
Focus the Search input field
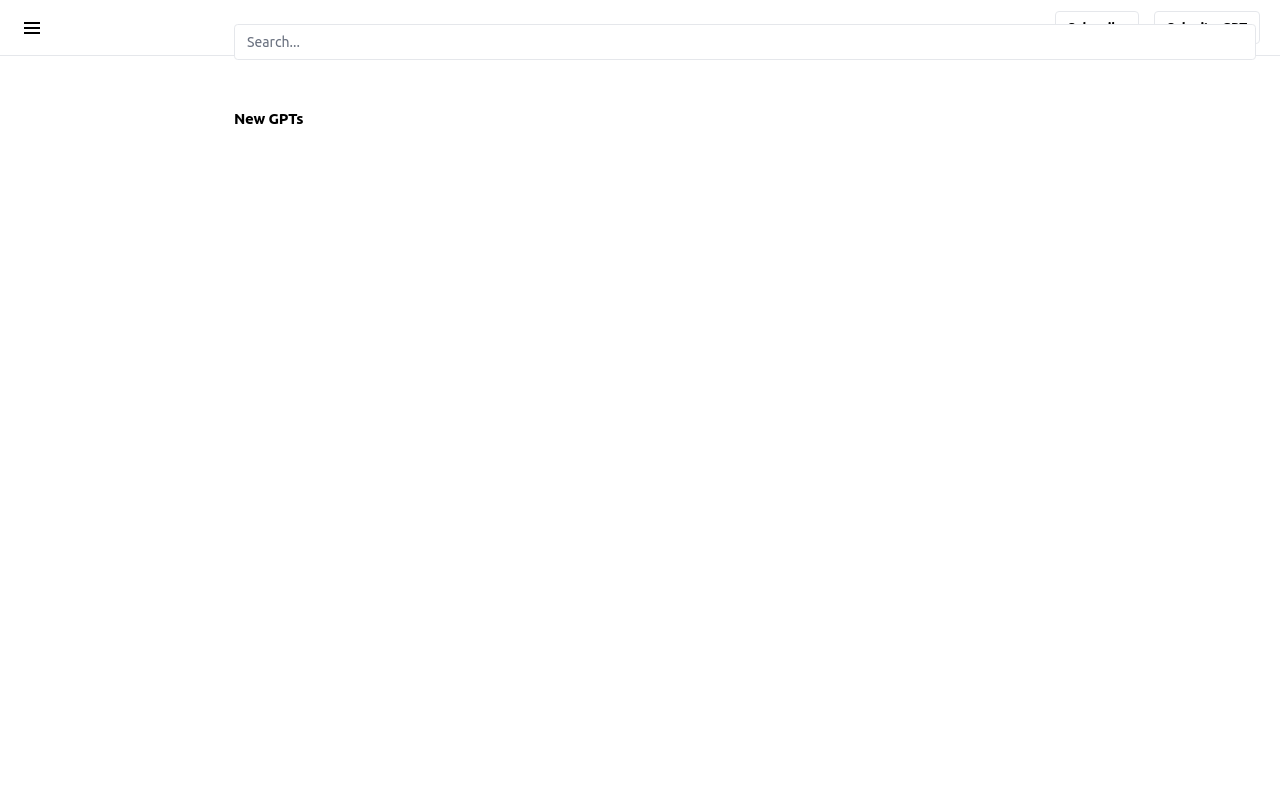pos(744,42)
